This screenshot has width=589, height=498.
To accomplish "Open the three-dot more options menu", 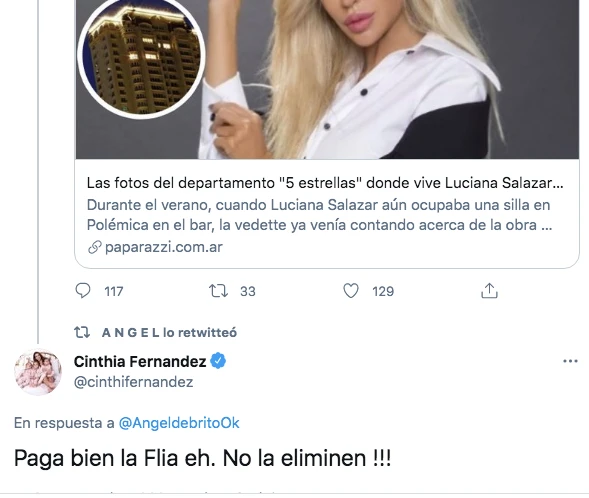I will tap(570, 361).
